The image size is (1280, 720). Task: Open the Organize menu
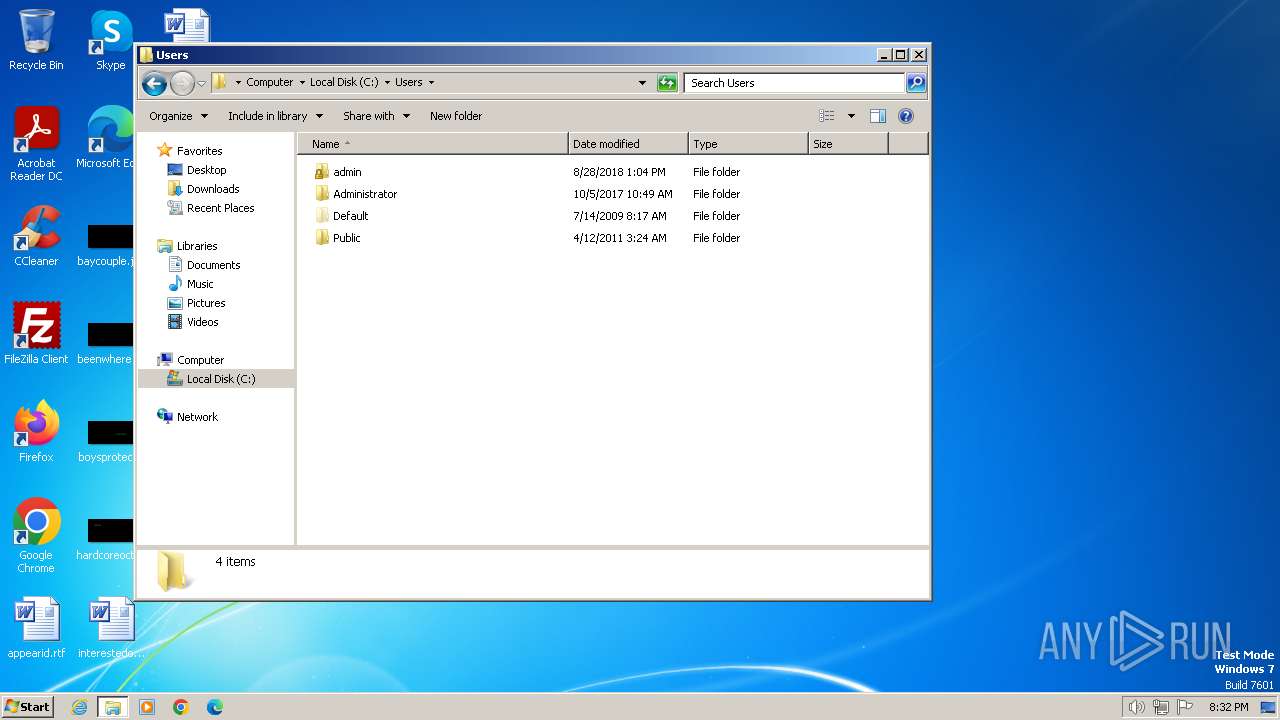178,116
